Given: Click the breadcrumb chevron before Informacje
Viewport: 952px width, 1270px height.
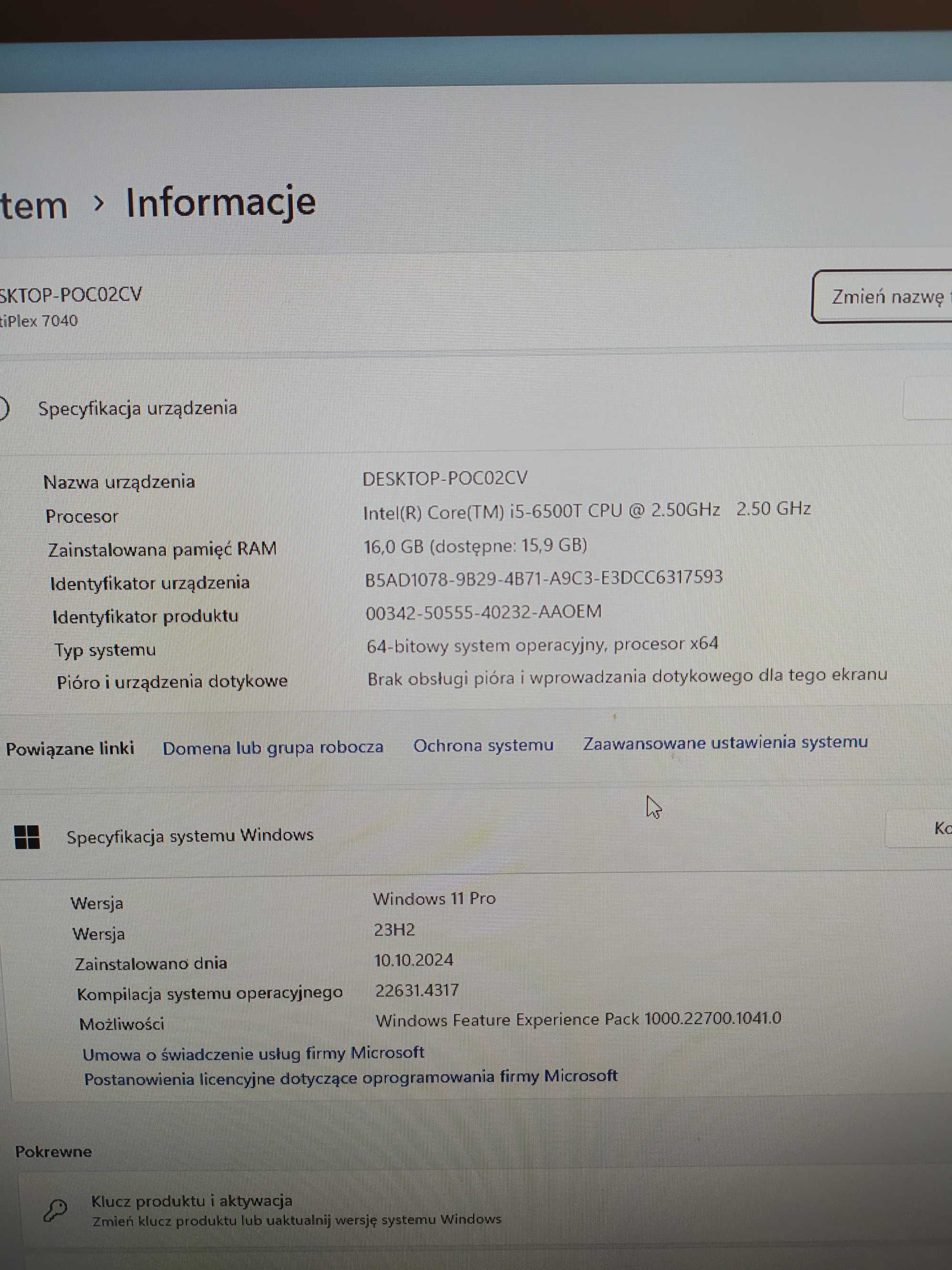Looking at the screenshot, I should click(x=99, y=203).
